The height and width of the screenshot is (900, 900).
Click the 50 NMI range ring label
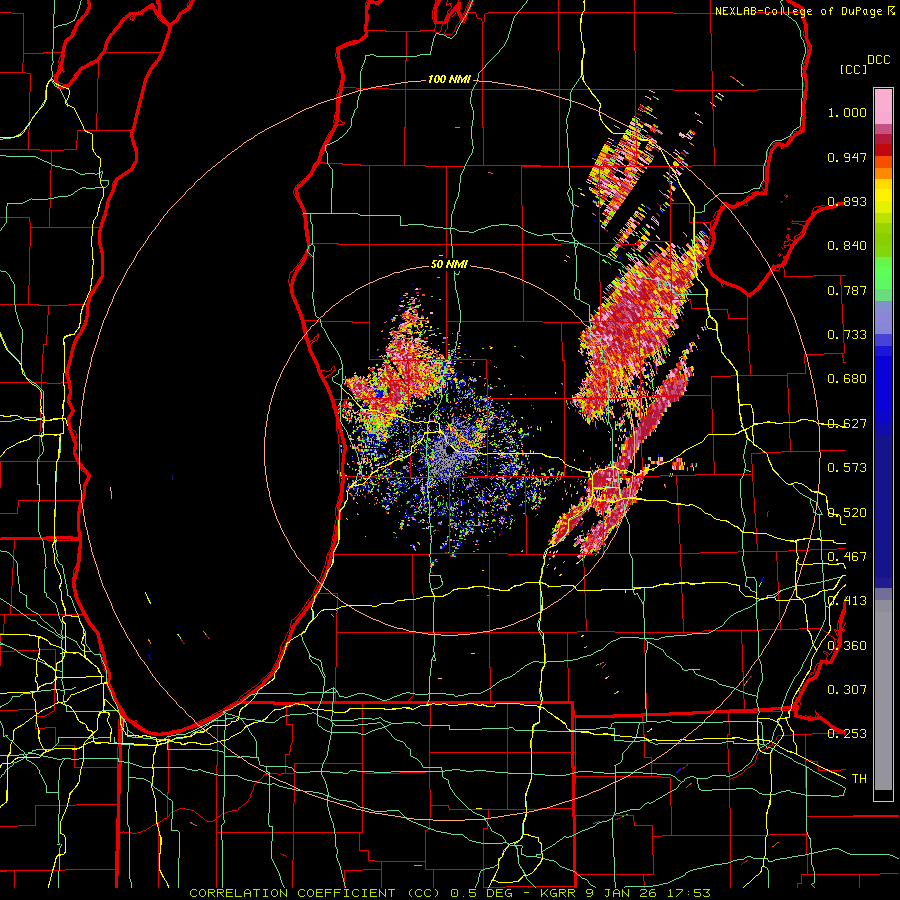click(x=449, y=265)
